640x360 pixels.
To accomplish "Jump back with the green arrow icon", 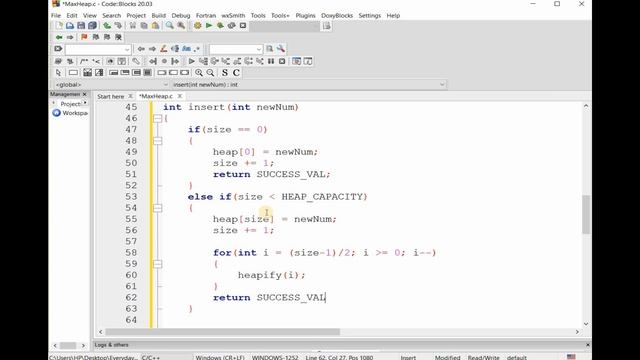I will click(59, 37).
